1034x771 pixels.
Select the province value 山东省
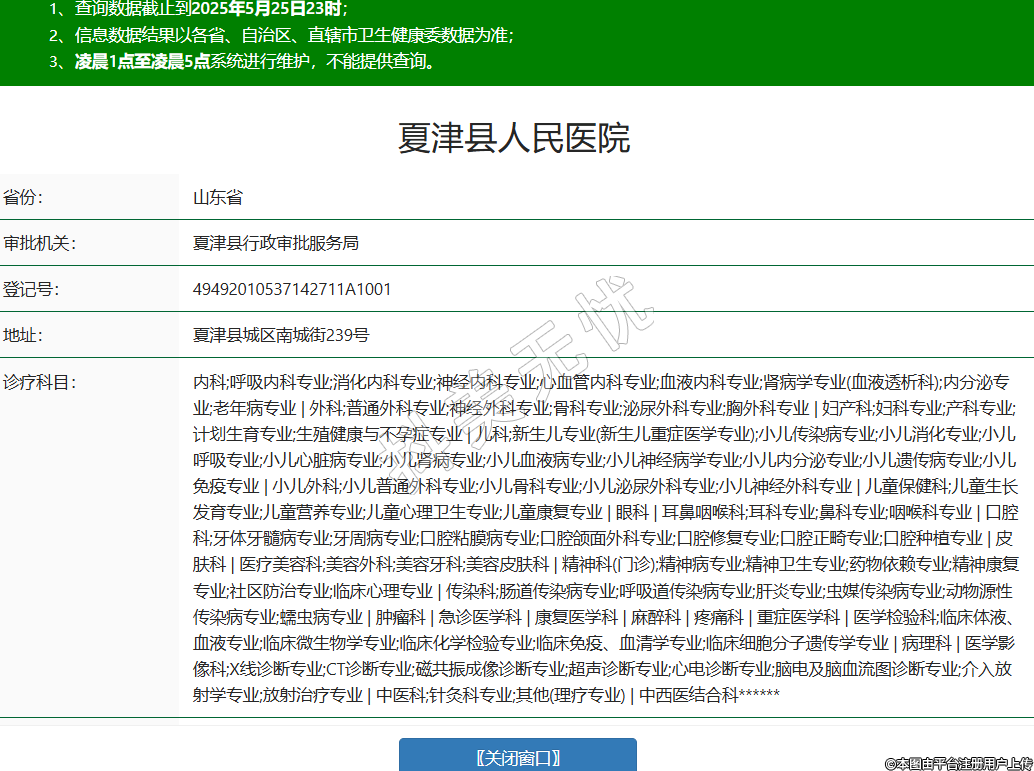point(218,197)
